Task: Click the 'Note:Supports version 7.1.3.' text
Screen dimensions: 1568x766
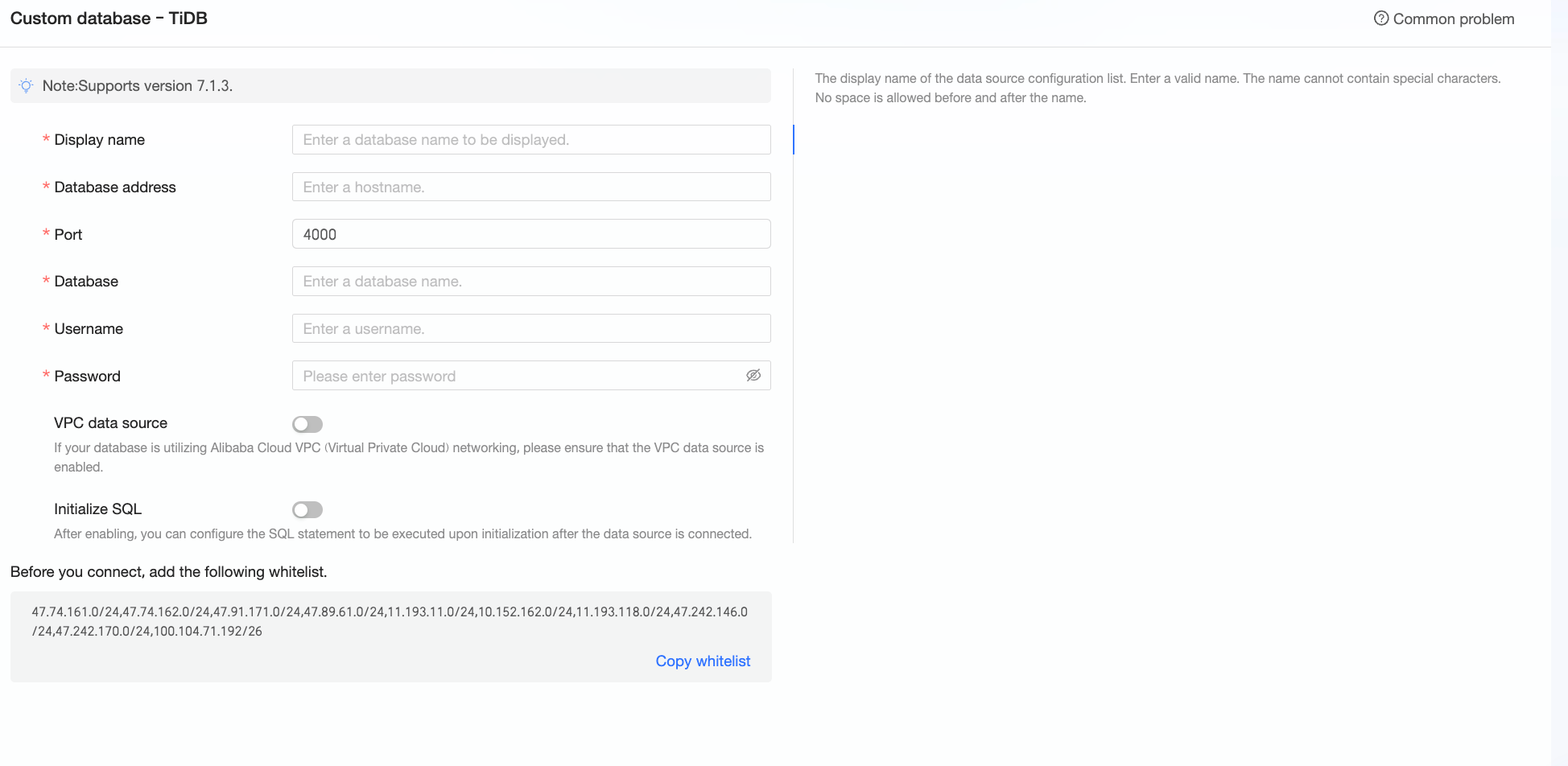Action: 138,86
